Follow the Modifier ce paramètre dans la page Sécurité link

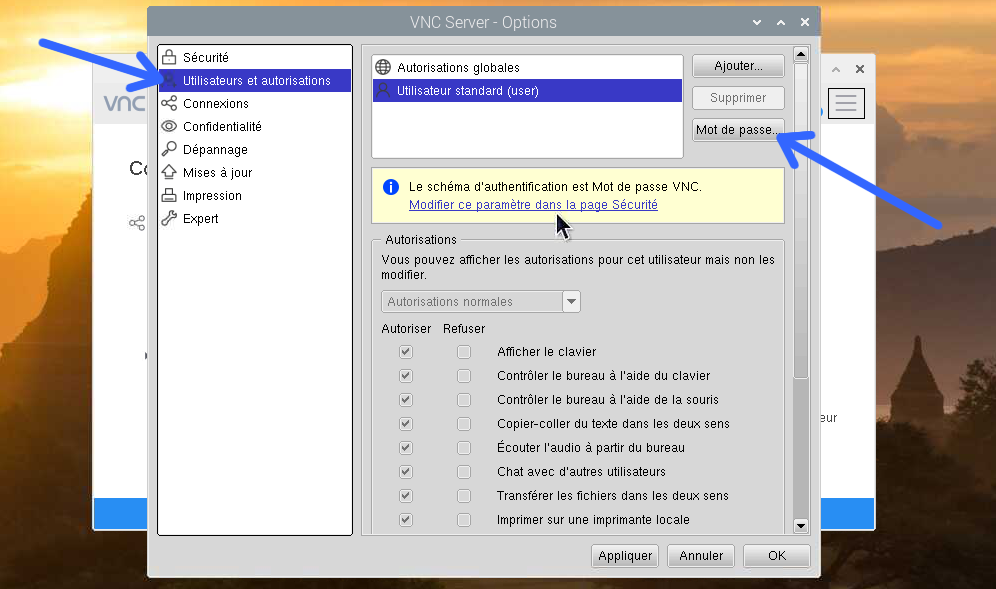coord(534,205)
